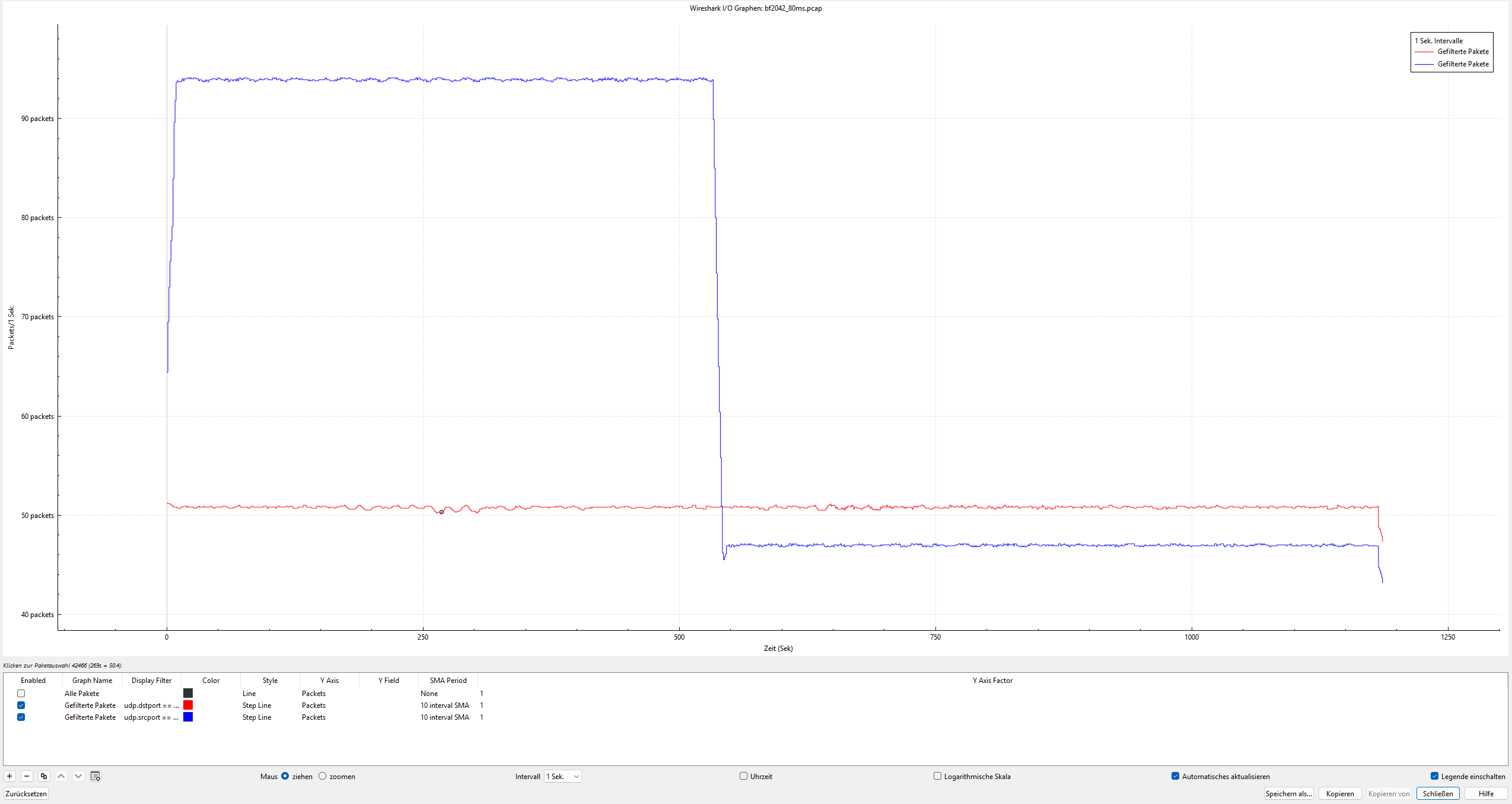
Task: Disable the udp.srcport Gefilterte Pakete graph
Action: (x=21, y=717)
